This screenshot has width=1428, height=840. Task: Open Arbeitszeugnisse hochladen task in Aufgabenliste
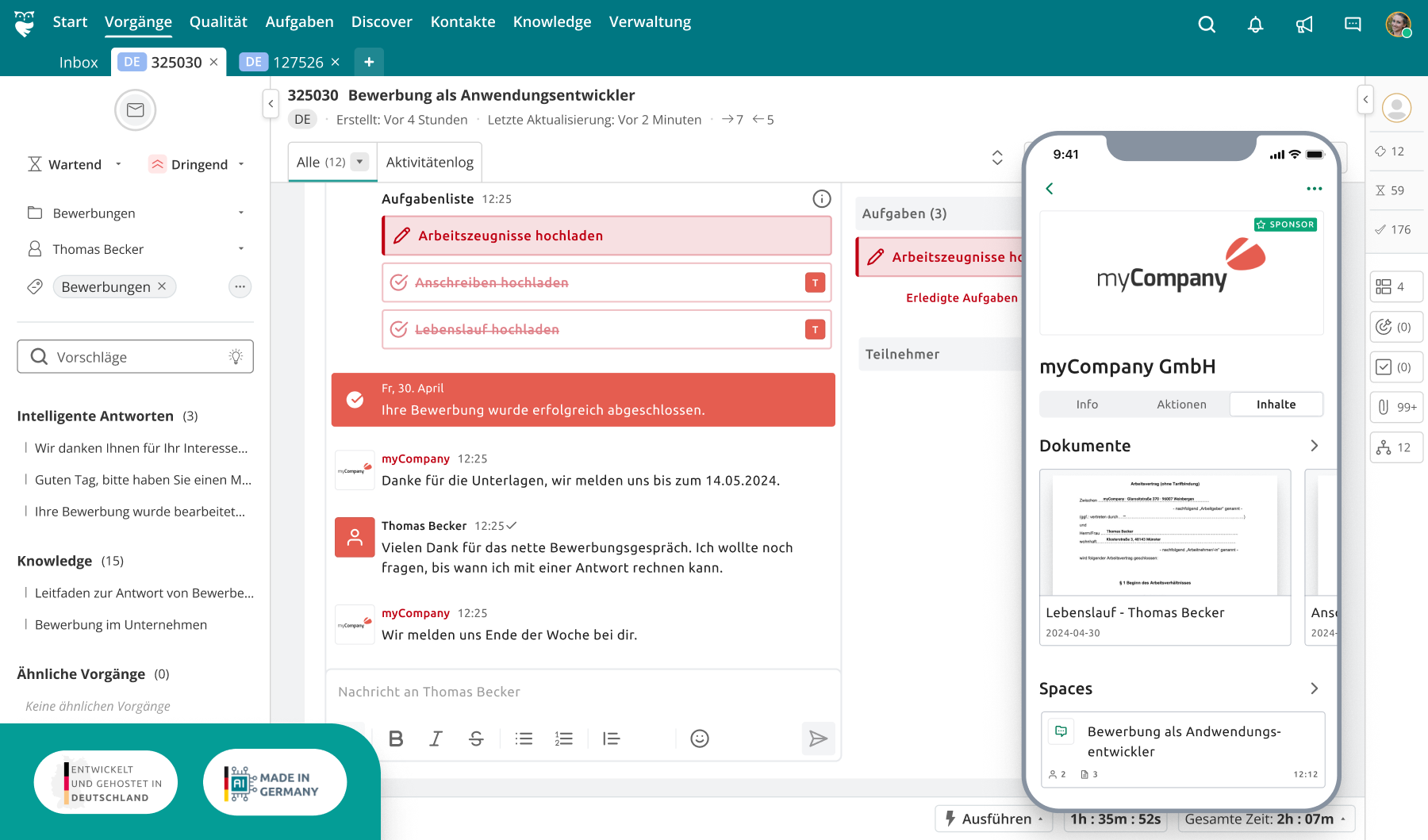607,236
